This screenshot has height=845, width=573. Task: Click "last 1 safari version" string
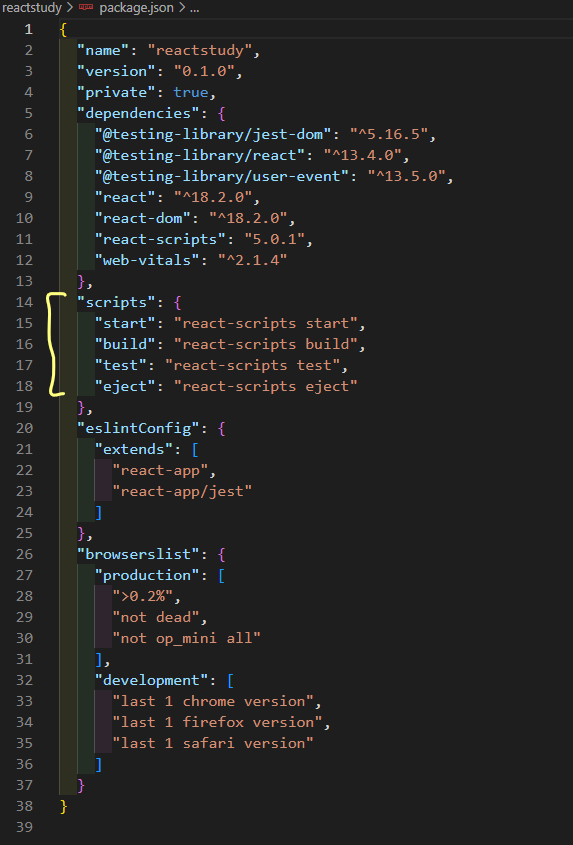click(213, 744)
